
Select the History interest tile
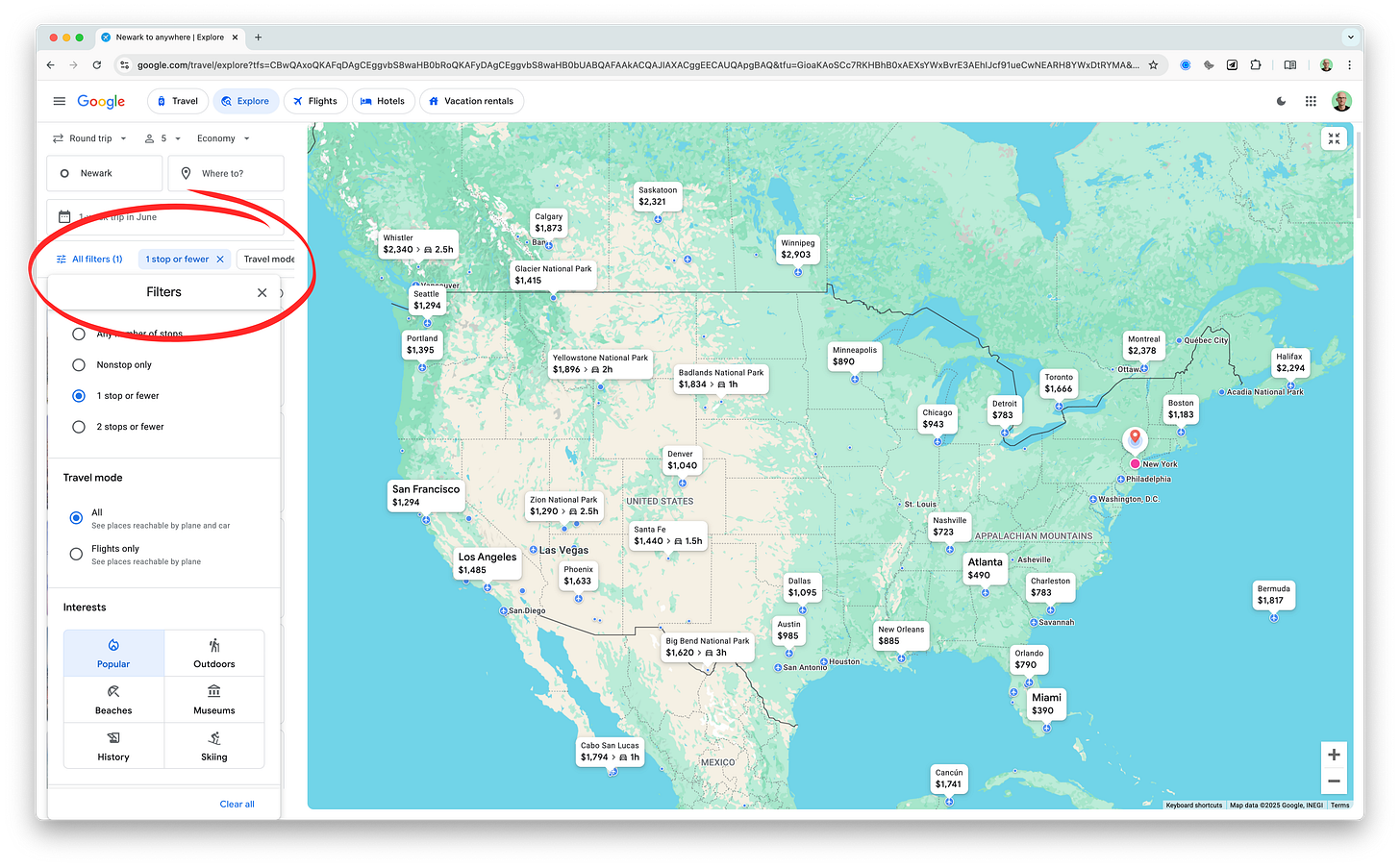[113, 746]
